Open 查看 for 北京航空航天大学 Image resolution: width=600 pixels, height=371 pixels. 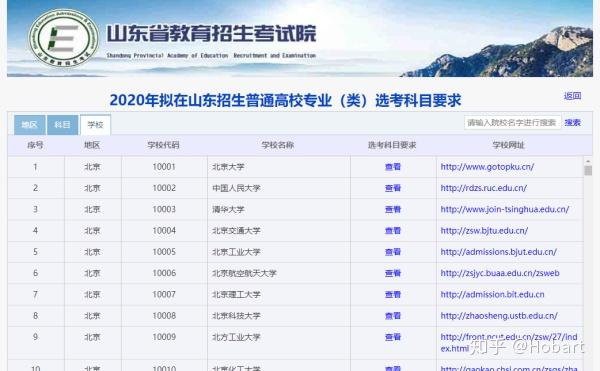(x=393, y=273)
